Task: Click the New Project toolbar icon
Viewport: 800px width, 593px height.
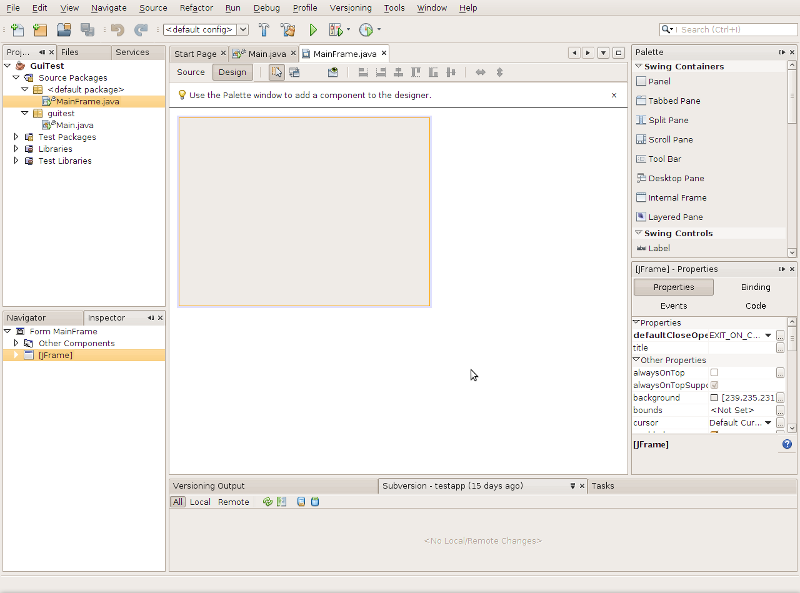Action: point(40,30)
